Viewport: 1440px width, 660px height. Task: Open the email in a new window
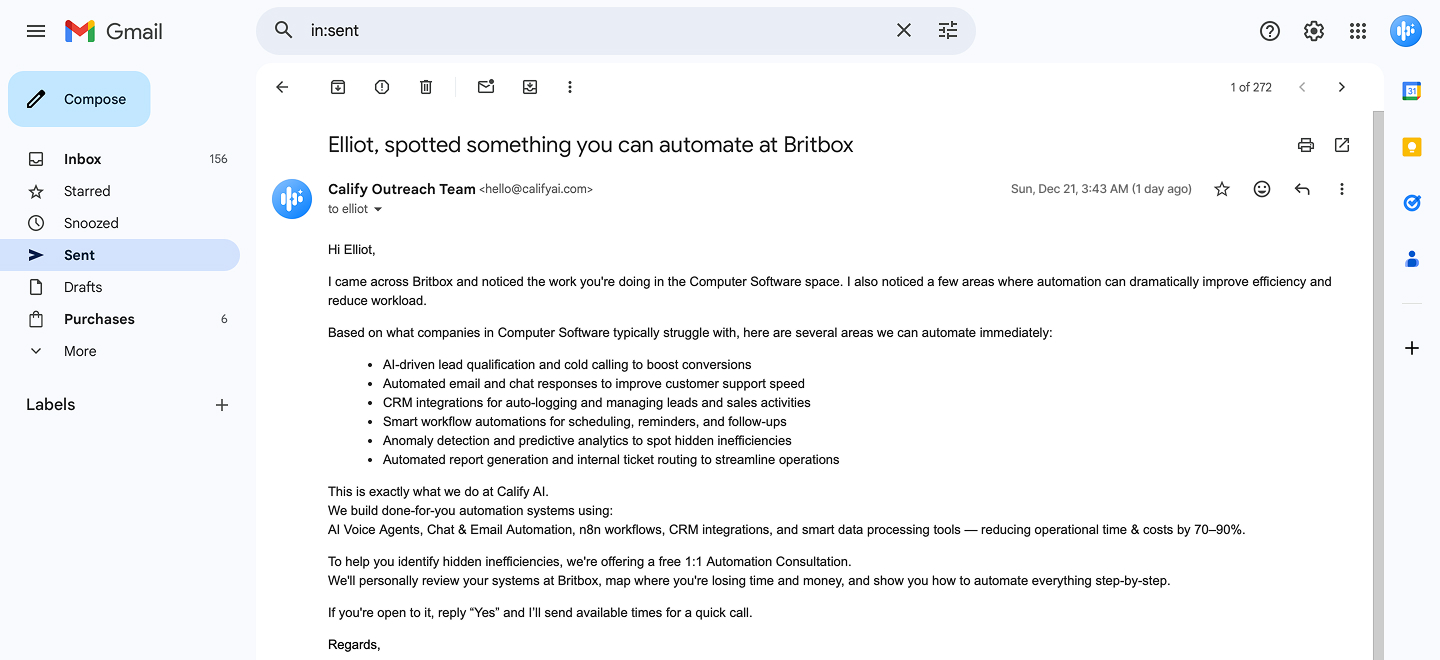(1342, 145)
